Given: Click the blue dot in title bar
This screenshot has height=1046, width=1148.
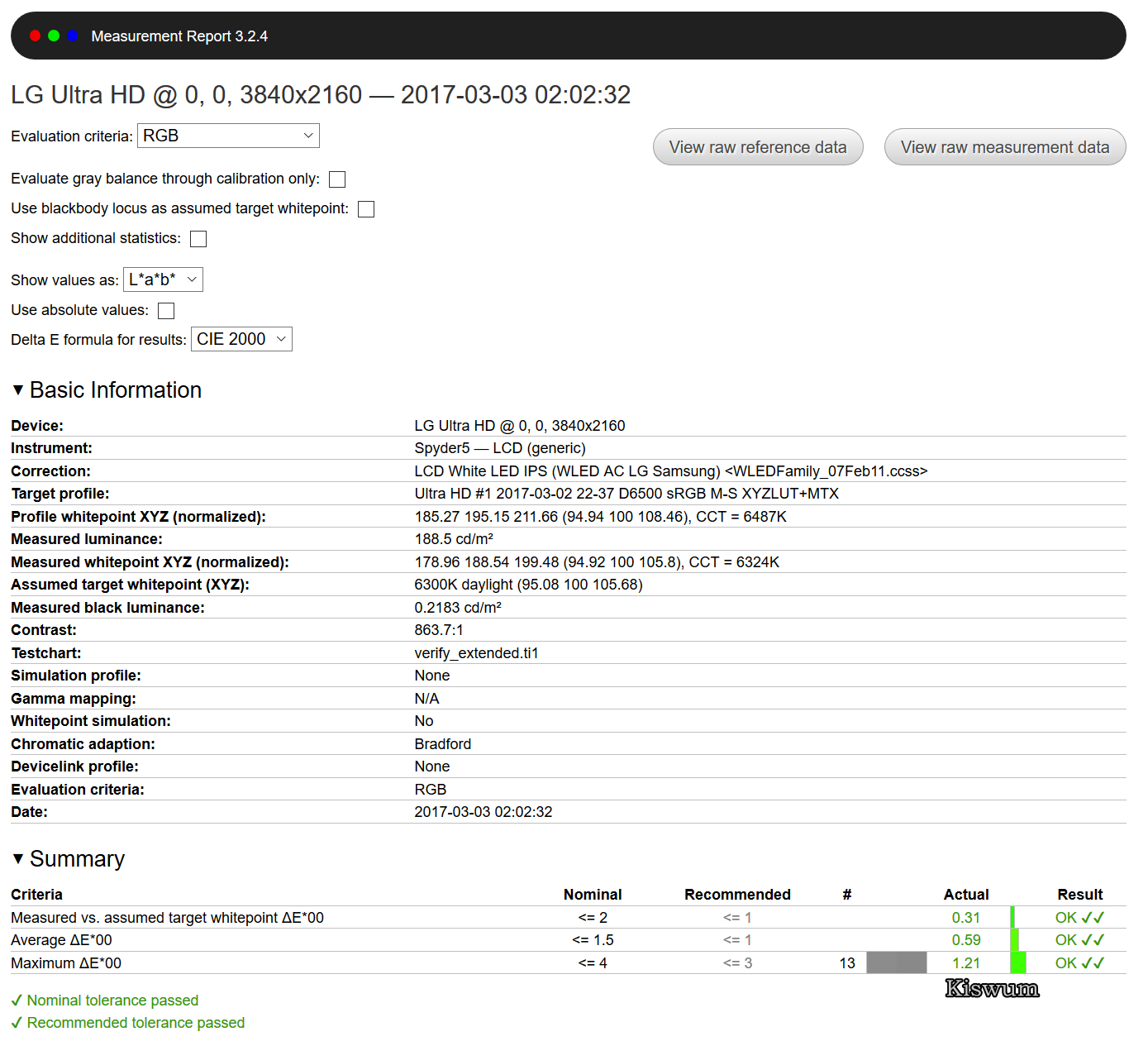Looking at the screenshot, I should tap(73, 36).
